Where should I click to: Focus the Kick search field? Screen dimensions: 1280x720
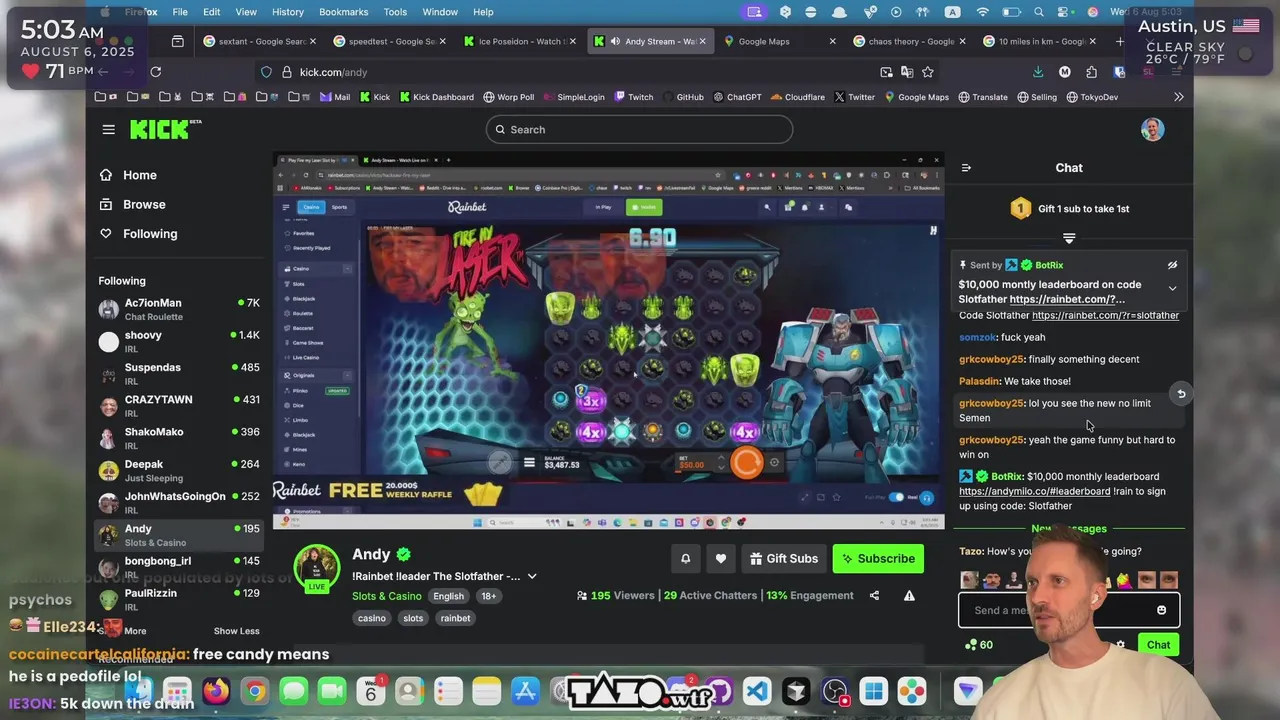639,129
